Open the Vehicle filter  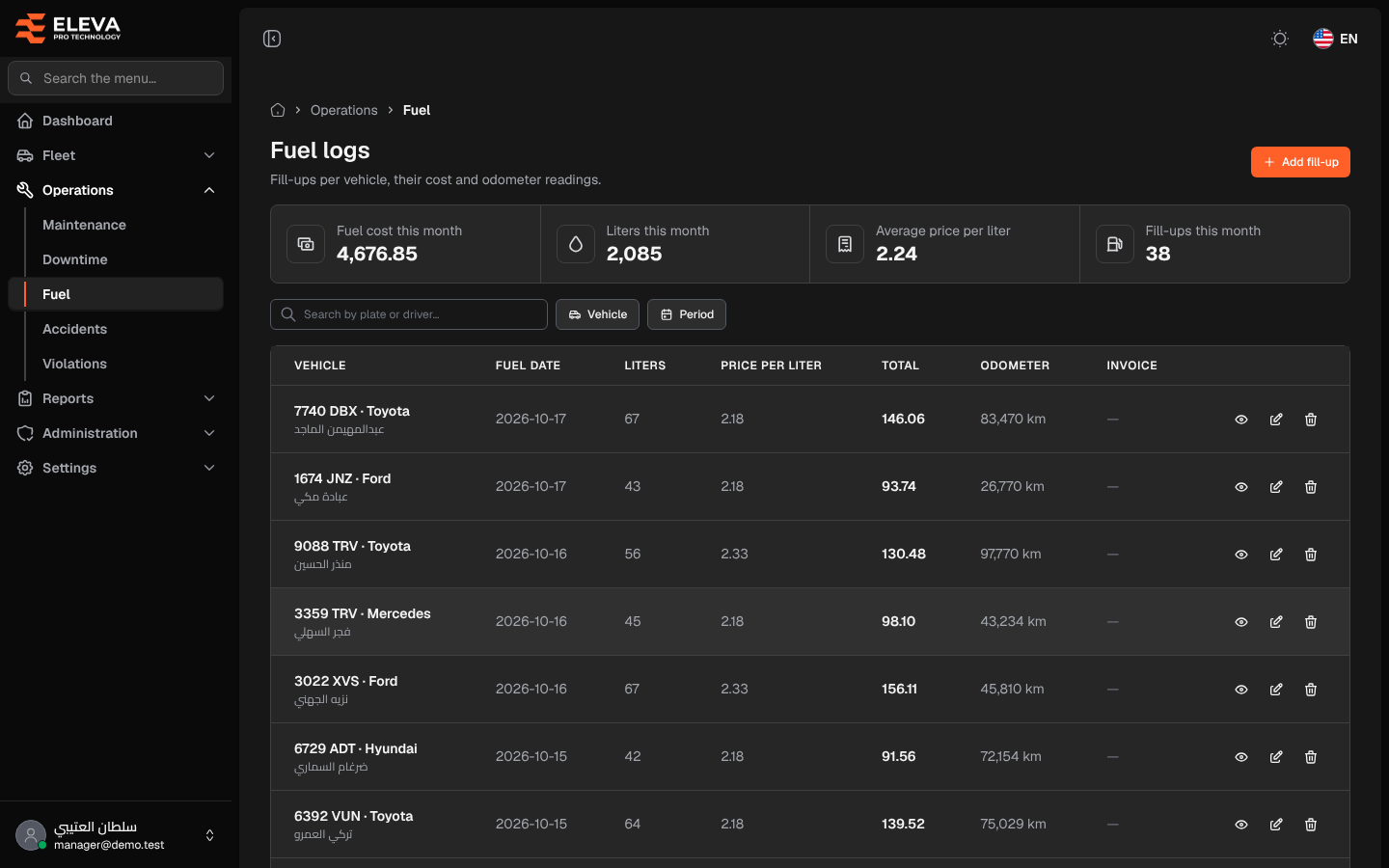[597, 314]
